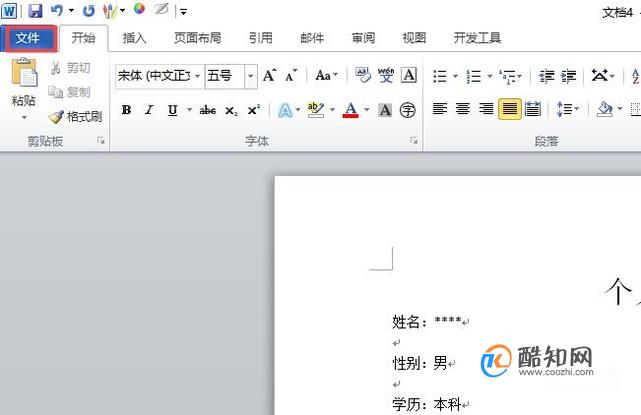The width and height of the screenshot is (641, 415).
Task: Expand the highlight color dropdown arrow
Action: pos(332,110)
